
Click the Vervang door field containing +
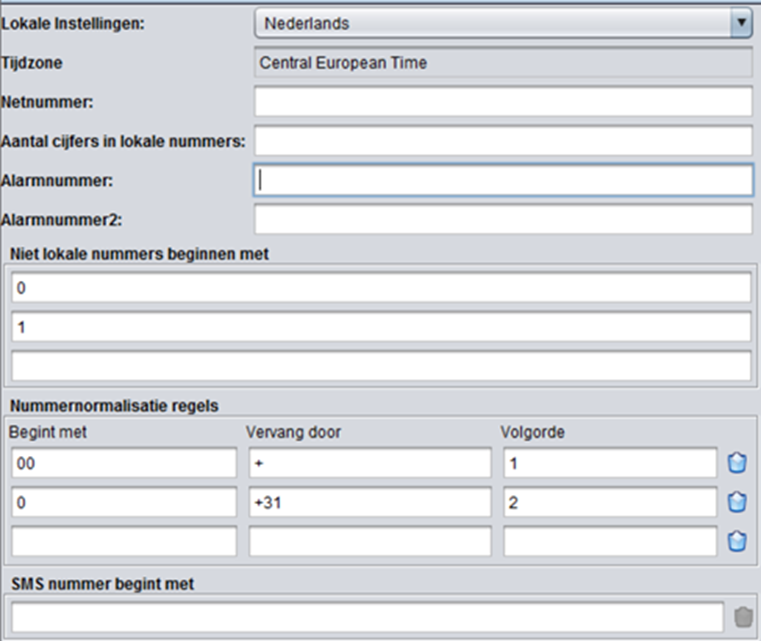pos(370,463)
